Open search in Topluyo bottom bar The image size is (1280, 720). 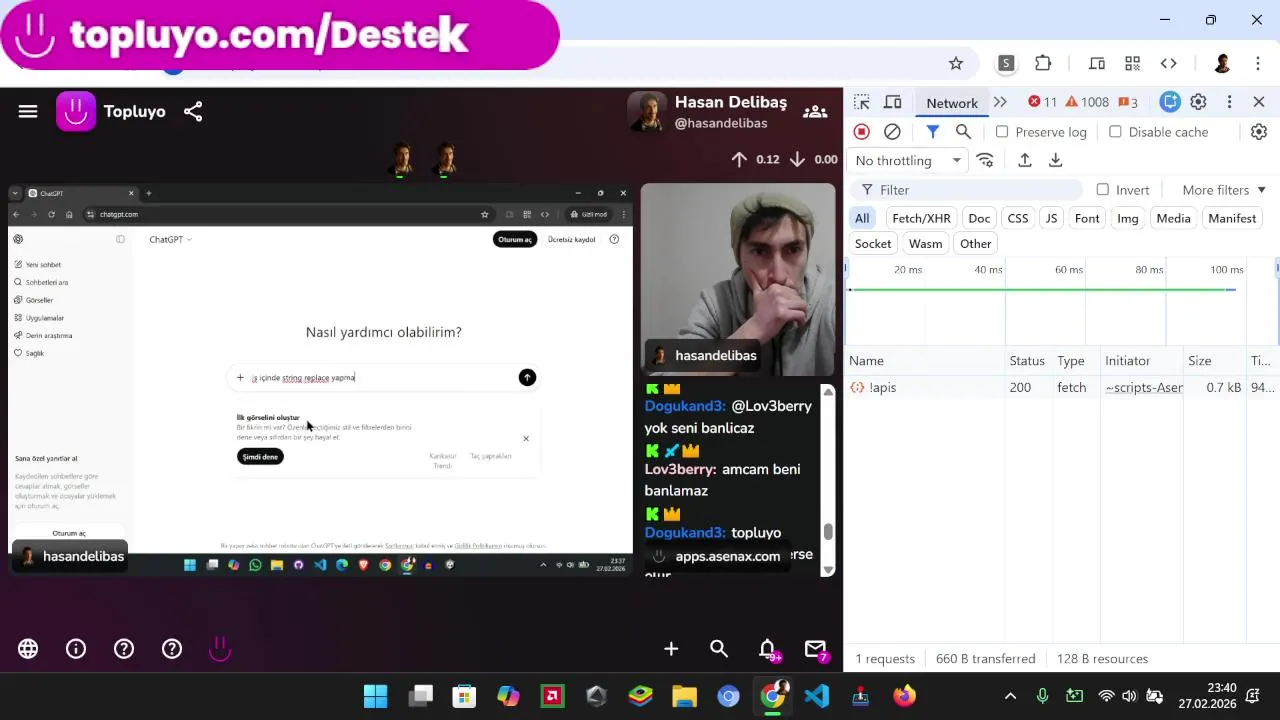(x=719, y=649)
